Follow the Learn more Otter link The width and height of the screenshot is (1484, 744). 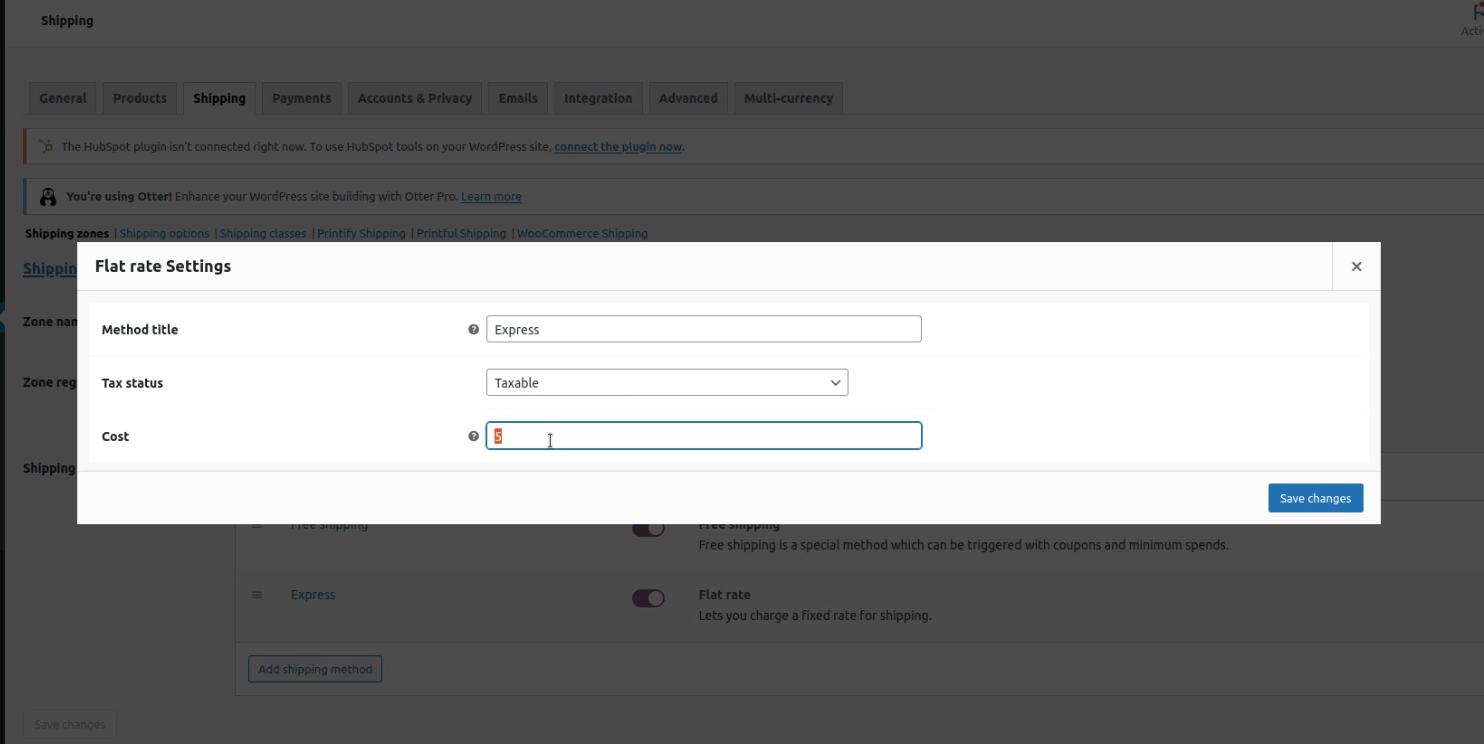point(491,197)
